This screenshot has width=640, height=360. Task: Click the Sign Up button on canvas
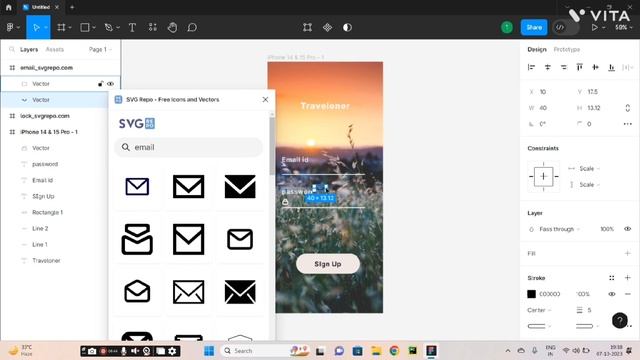pos(328,264)
